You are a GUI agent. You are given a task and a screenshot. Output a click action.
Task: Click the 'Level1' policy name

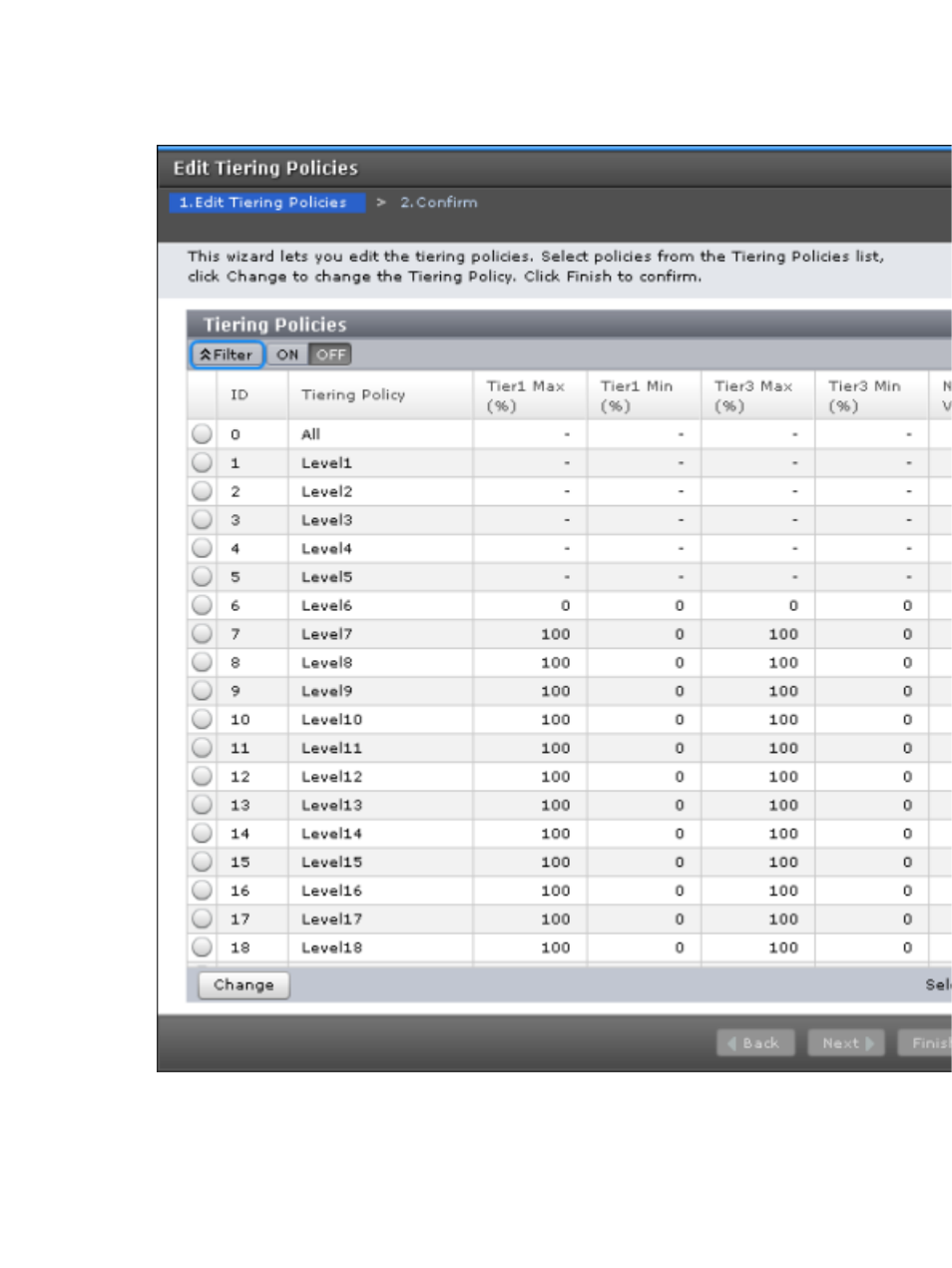pyautogui.click(x=326, y=463)
